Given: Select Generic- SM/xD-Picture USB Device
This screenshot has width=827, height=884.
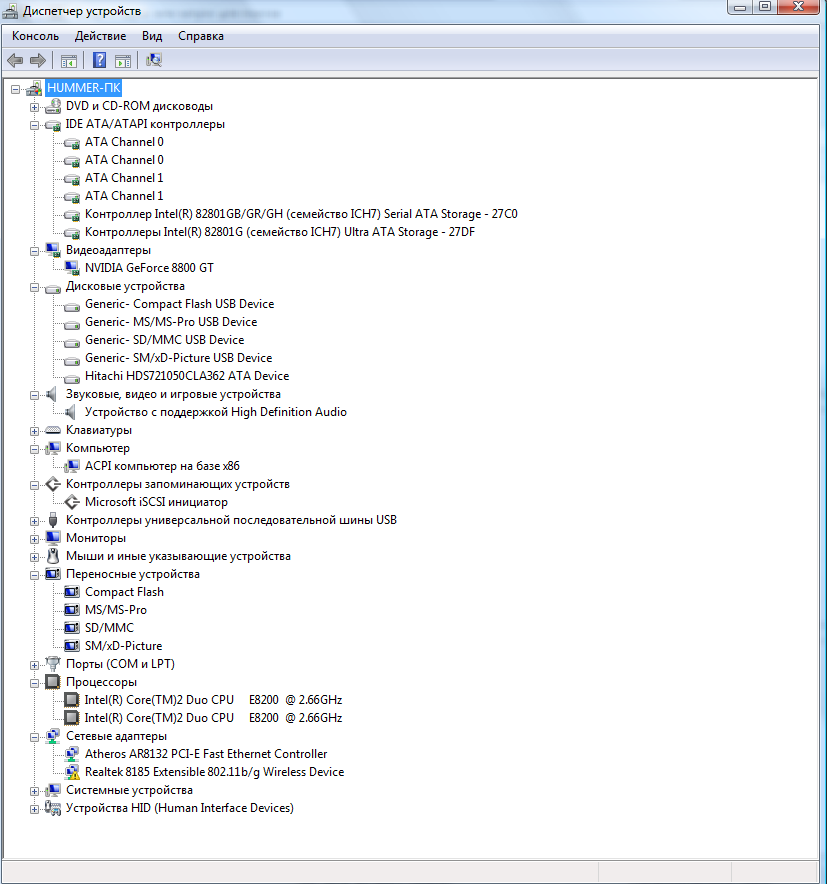Looking at the screenshot, I should coord(178,358).
